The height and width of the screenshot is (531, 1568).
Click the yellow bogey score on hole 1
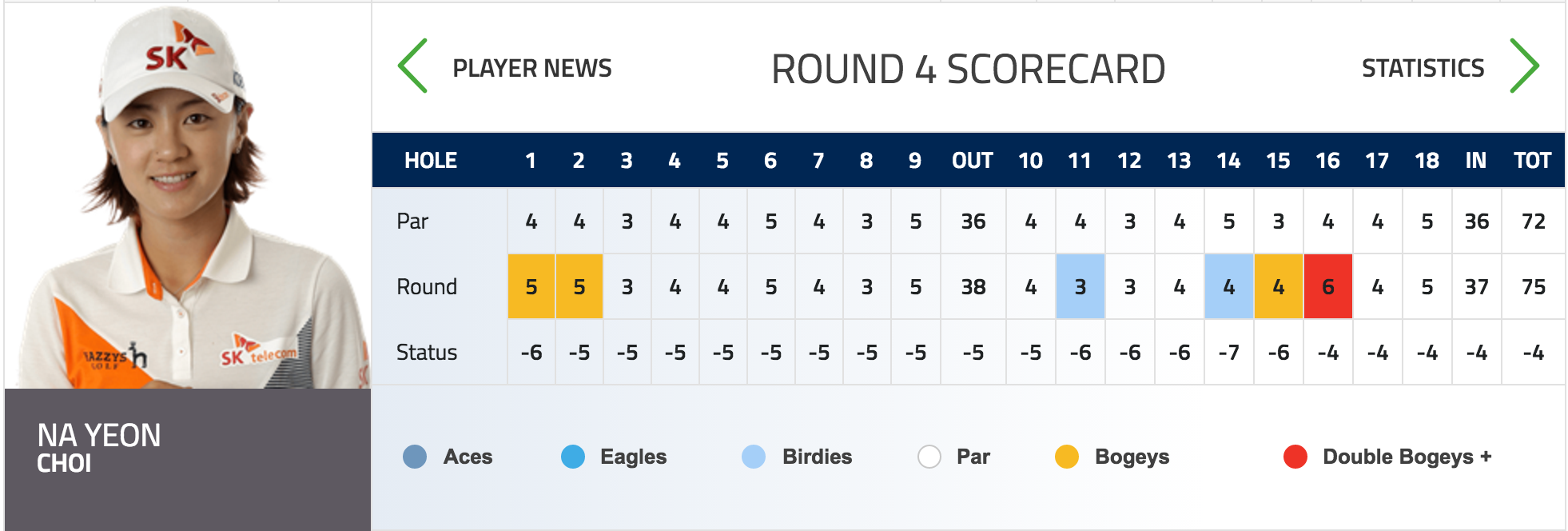coord(531,286)
